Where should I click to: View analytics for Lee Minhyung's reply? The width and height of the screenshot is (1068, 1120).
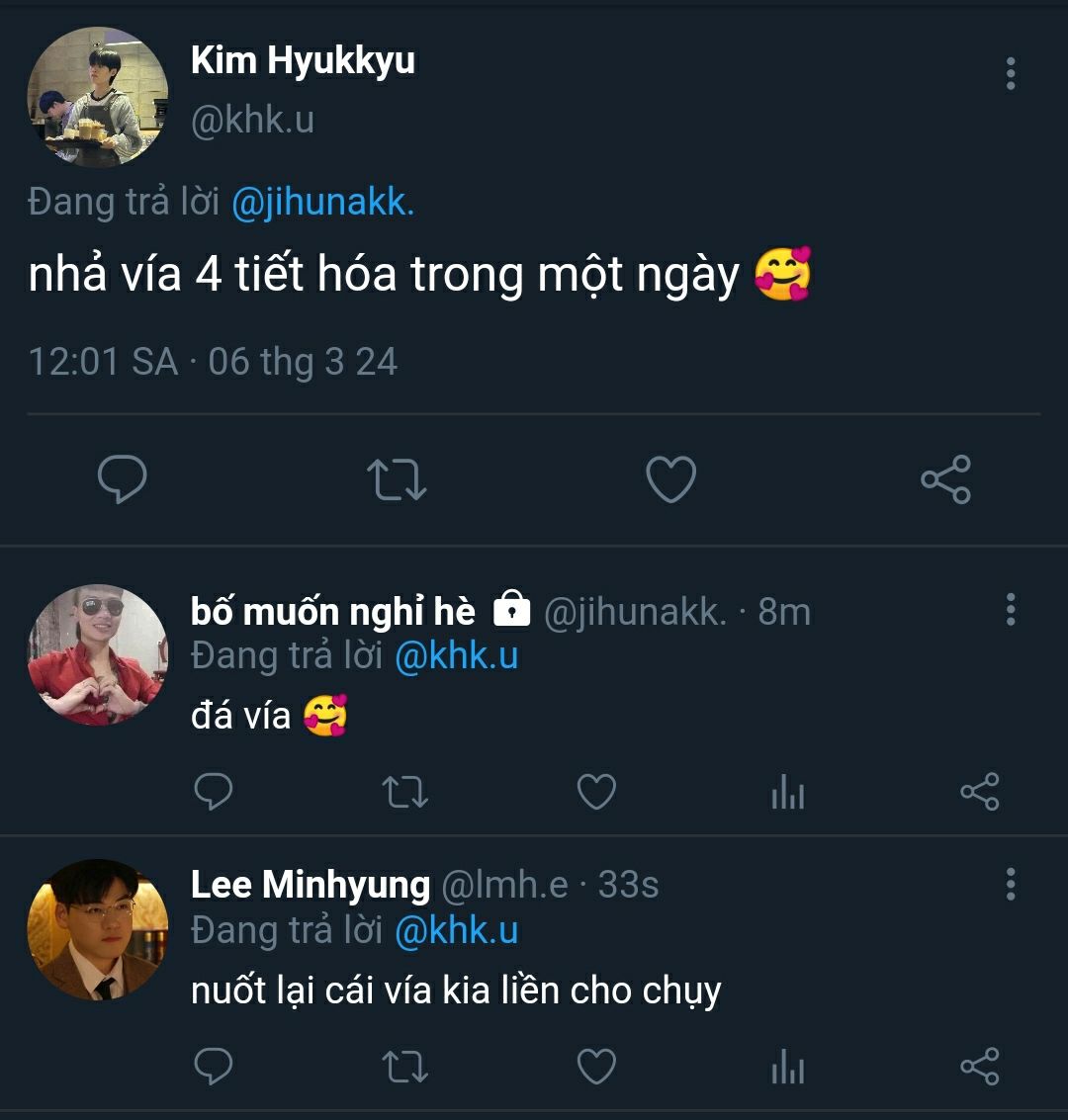pyautogui.click(x=788, y=1068)
